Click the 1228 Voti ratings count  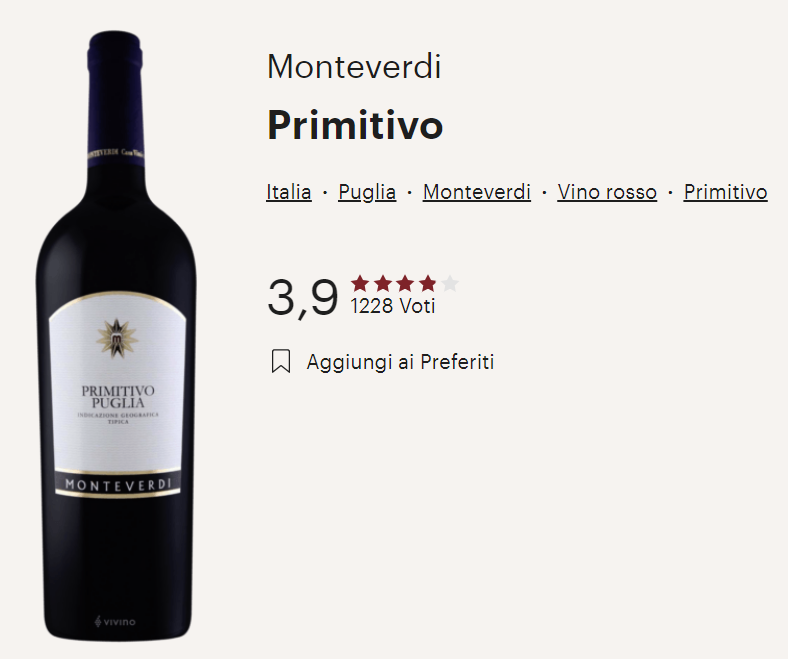[392, 306]
